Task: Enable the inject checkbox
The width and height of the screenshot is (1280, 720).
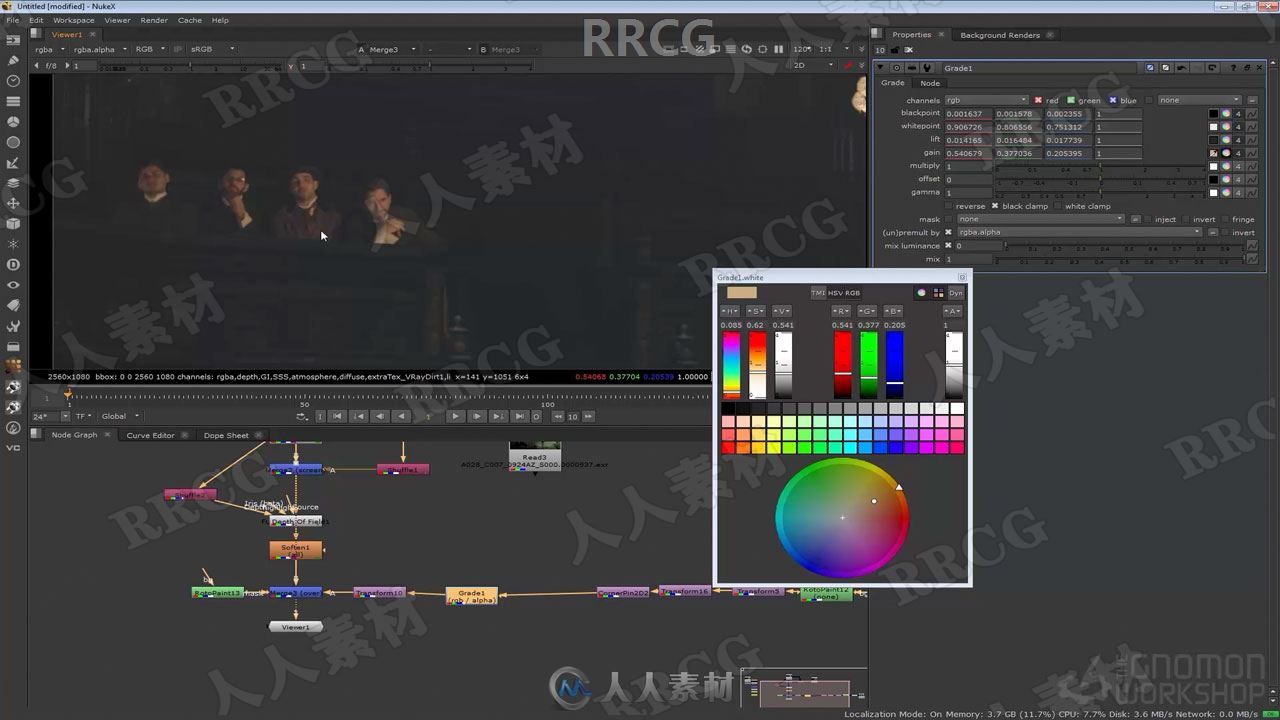Action: tap(1148, 219)
